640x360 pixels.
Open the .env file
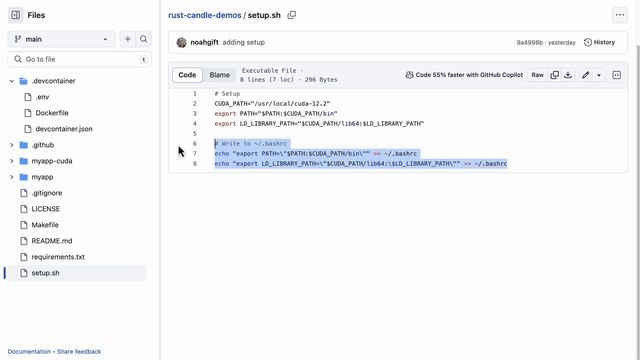pyautogui.click(x=42, y=97)
